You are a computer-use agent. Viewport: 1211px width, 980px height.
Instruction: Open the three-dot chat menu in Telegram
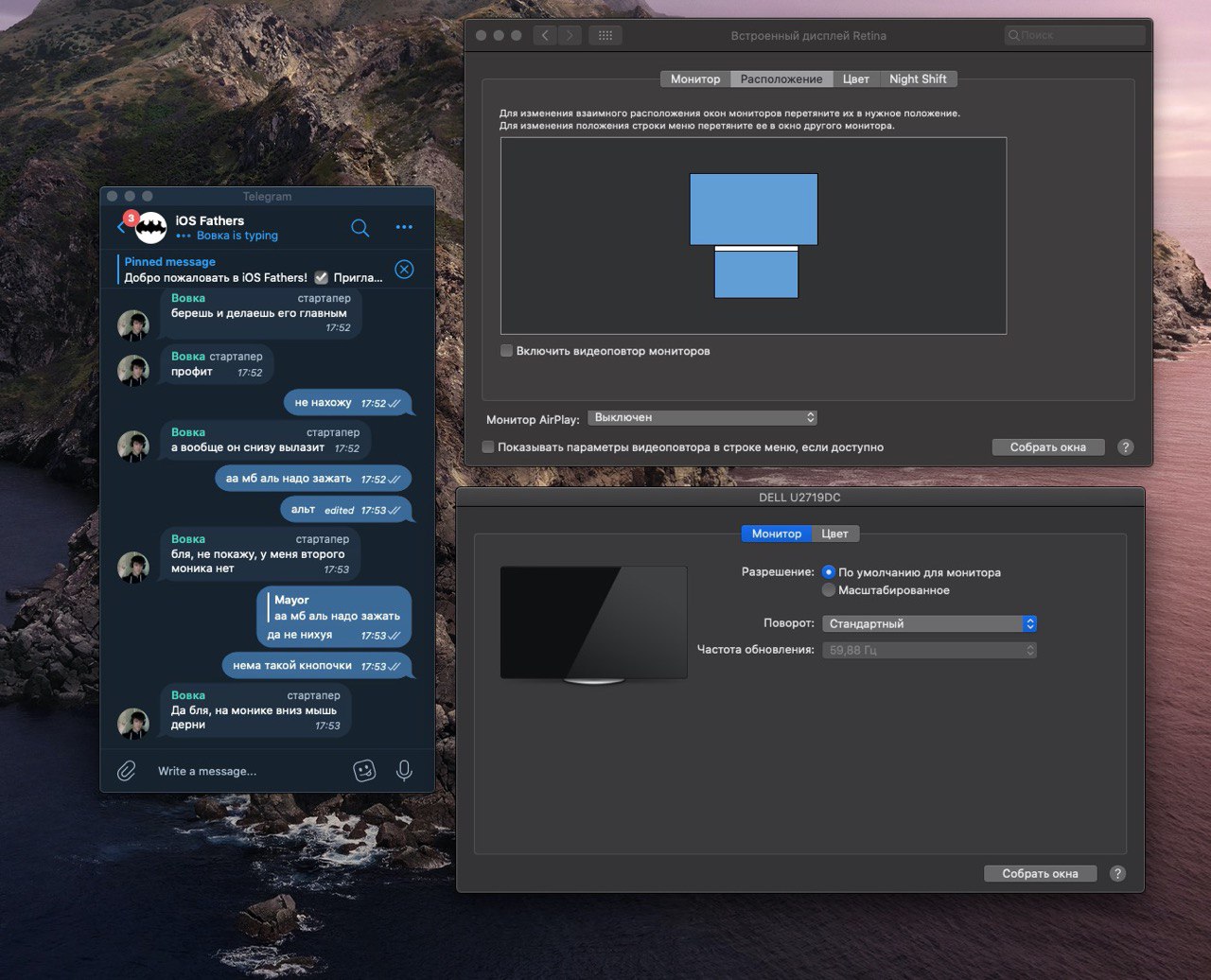tap(404, 227)
